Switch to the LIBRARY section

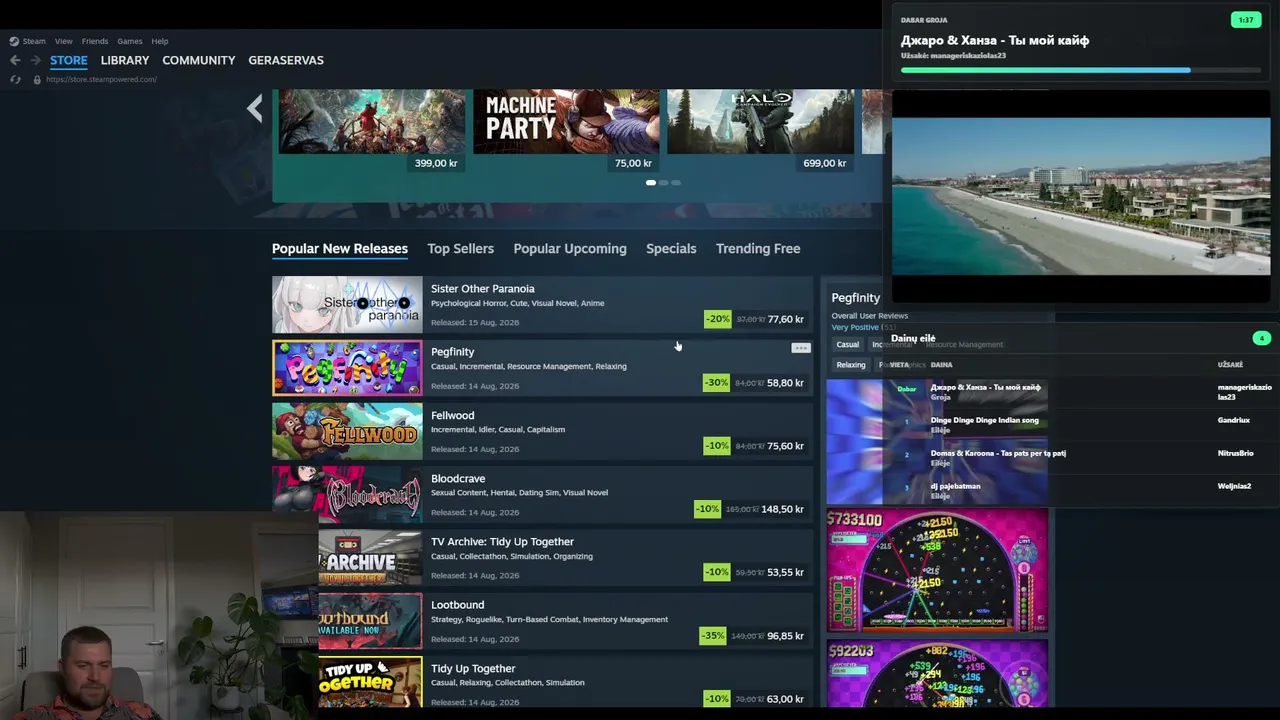125,60
